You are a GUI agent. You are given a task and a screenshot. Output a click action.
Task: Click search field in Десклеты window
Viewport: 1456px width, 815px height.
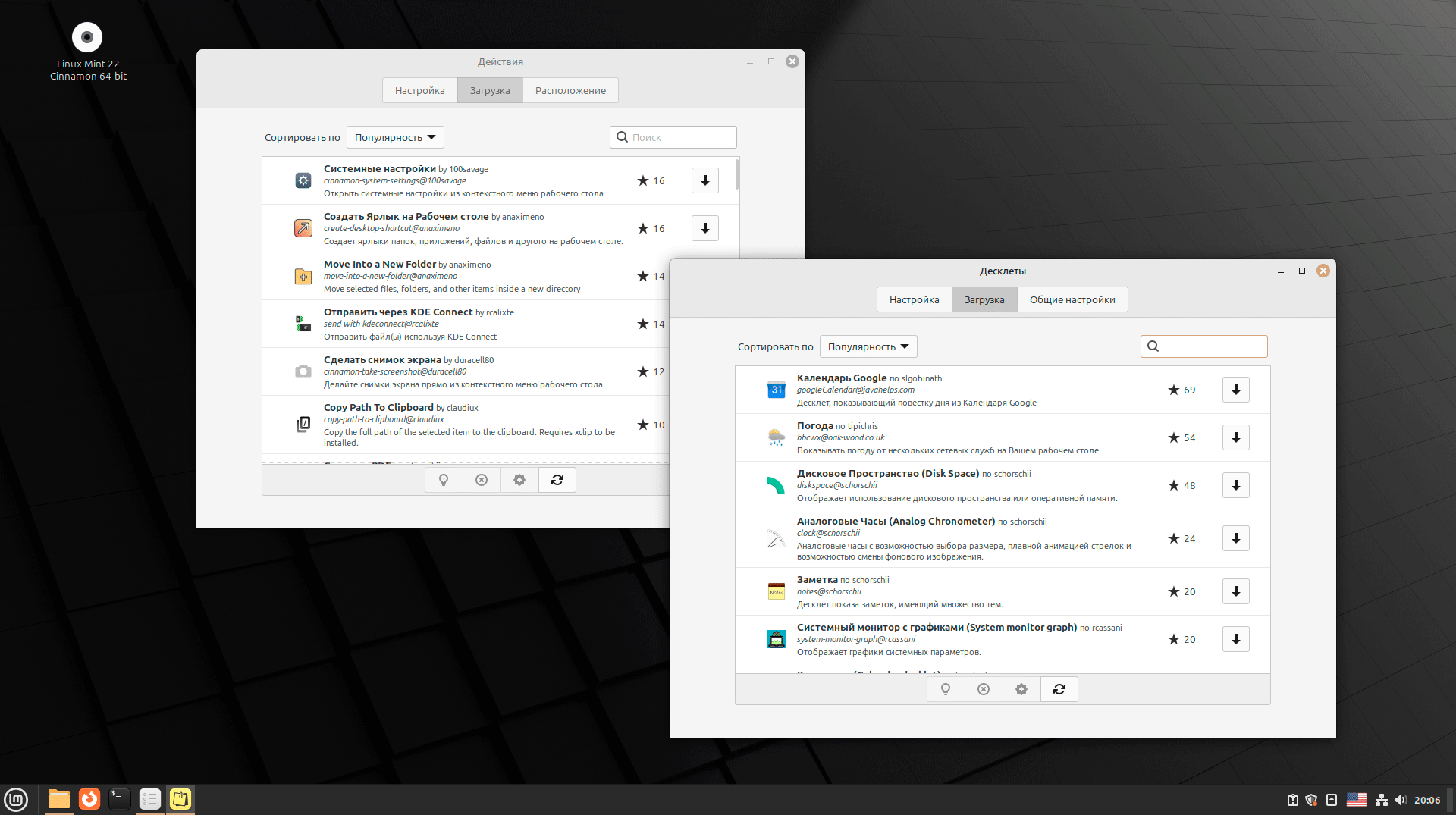(1204, 346)
